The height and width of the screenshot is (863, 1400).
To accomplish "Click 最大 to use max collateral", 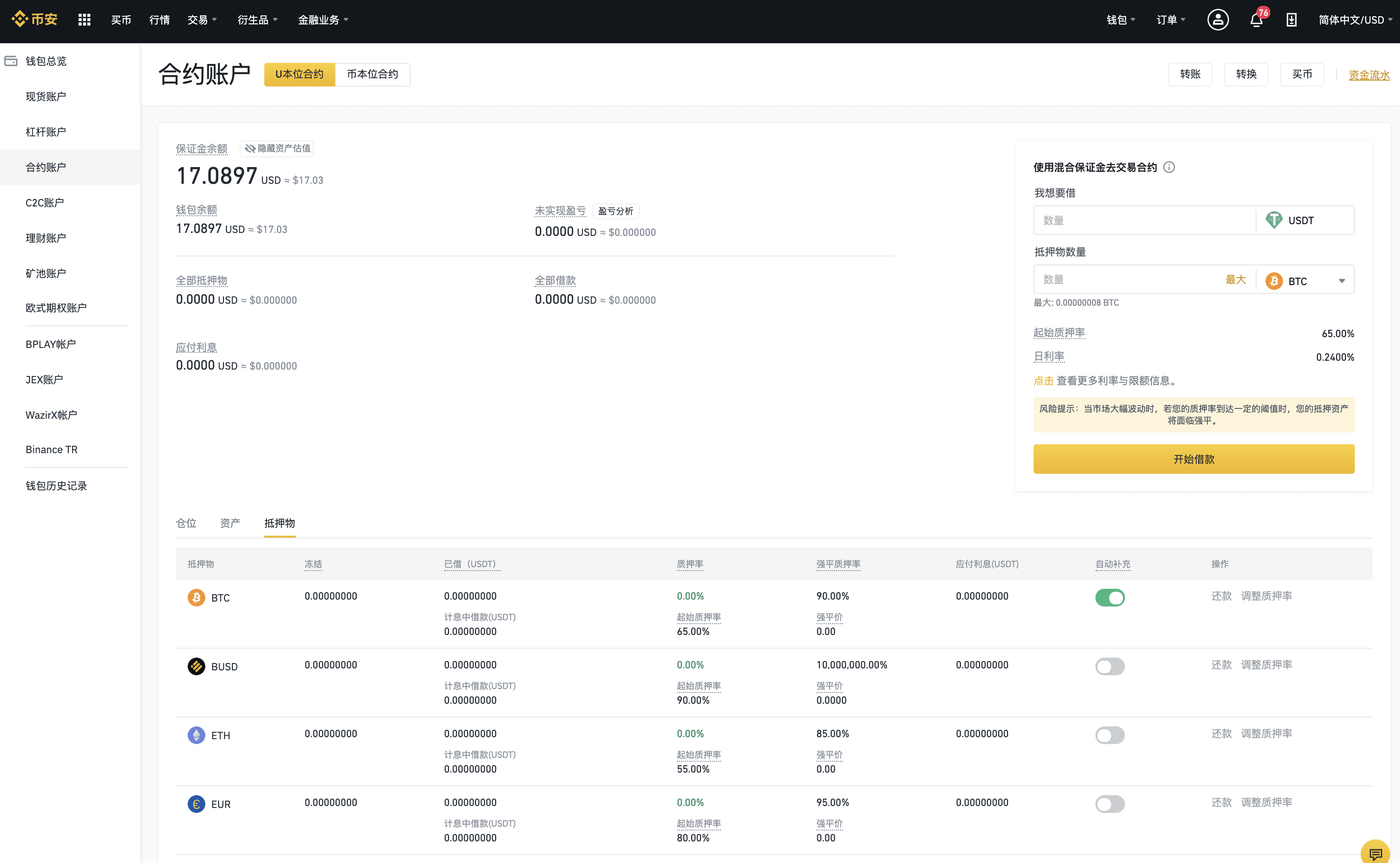I will click(1235, 280).
